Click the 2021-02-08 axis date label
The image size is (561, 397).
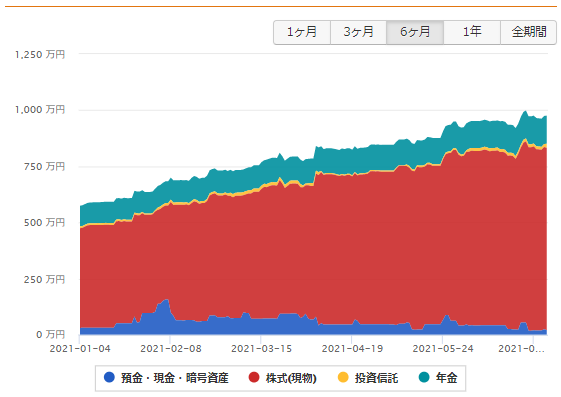coord(171,349)
